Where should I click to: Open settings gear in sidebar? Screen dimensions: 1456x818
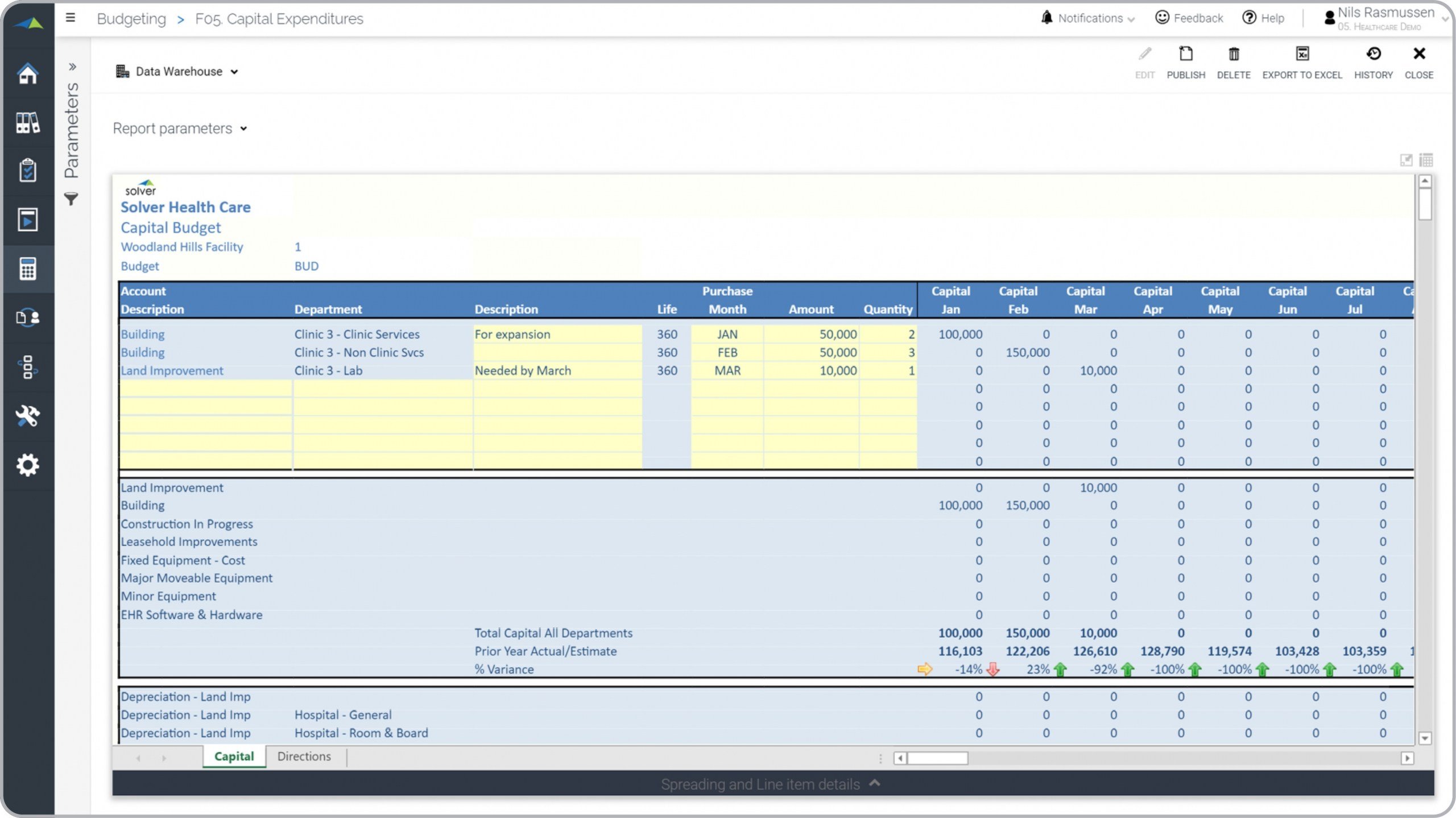tap(27, 465)
